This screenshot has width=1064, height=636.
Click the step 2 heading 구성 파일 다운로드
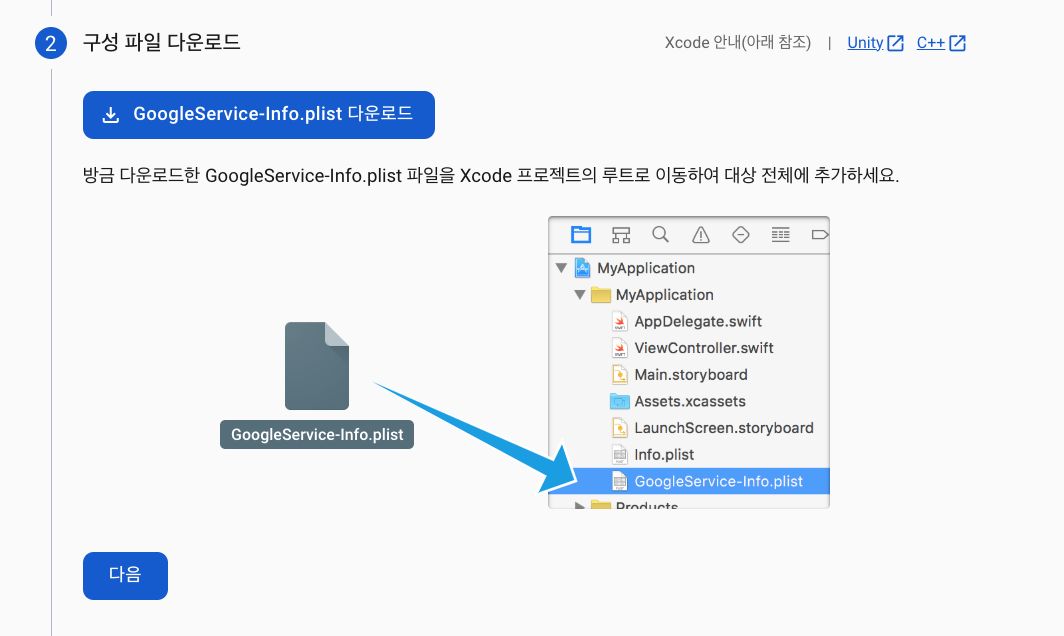pyautogui.click(x=162, y=42)
